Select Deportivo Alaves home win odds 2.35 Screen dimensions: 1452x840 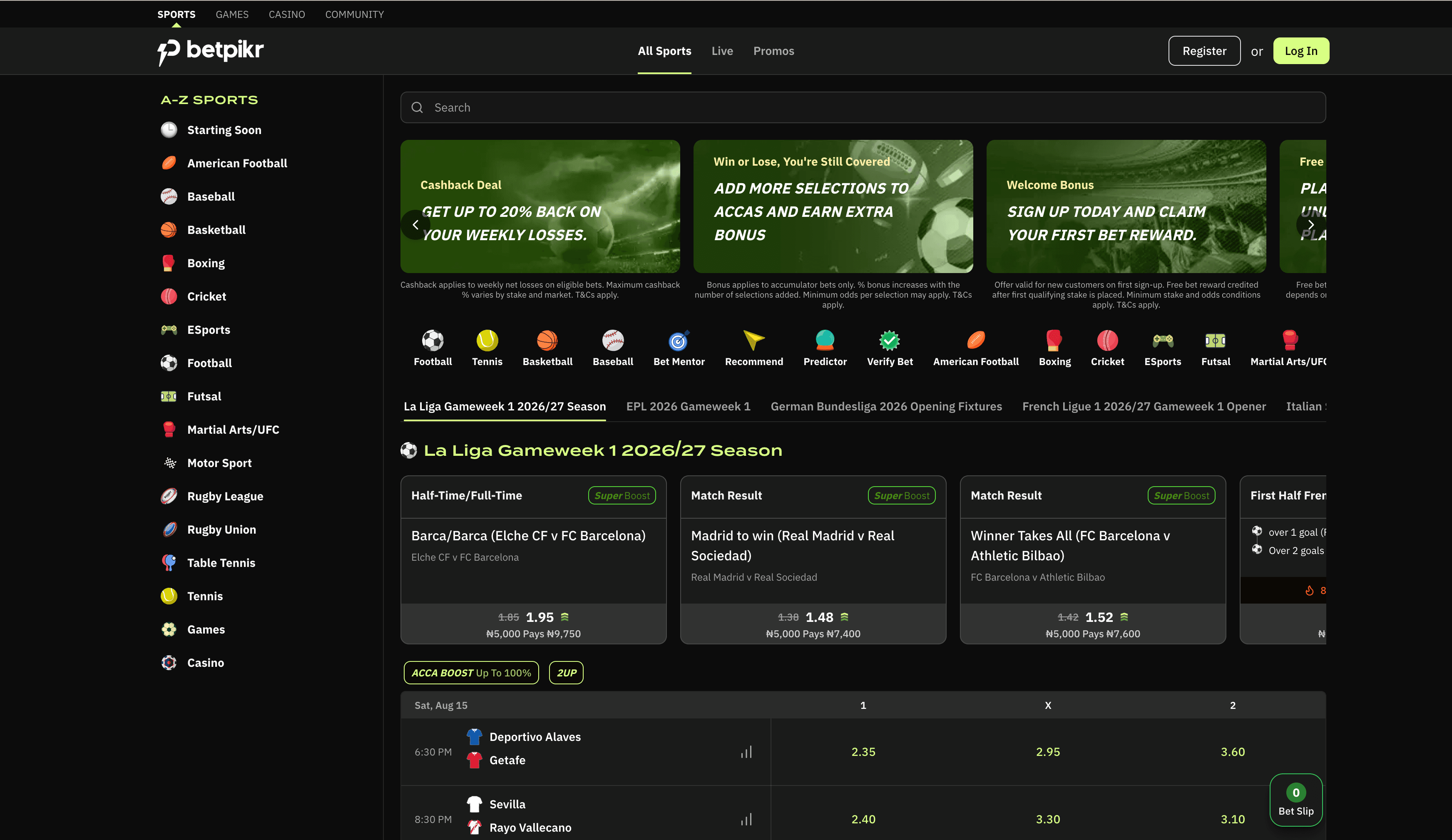point(863,752)
